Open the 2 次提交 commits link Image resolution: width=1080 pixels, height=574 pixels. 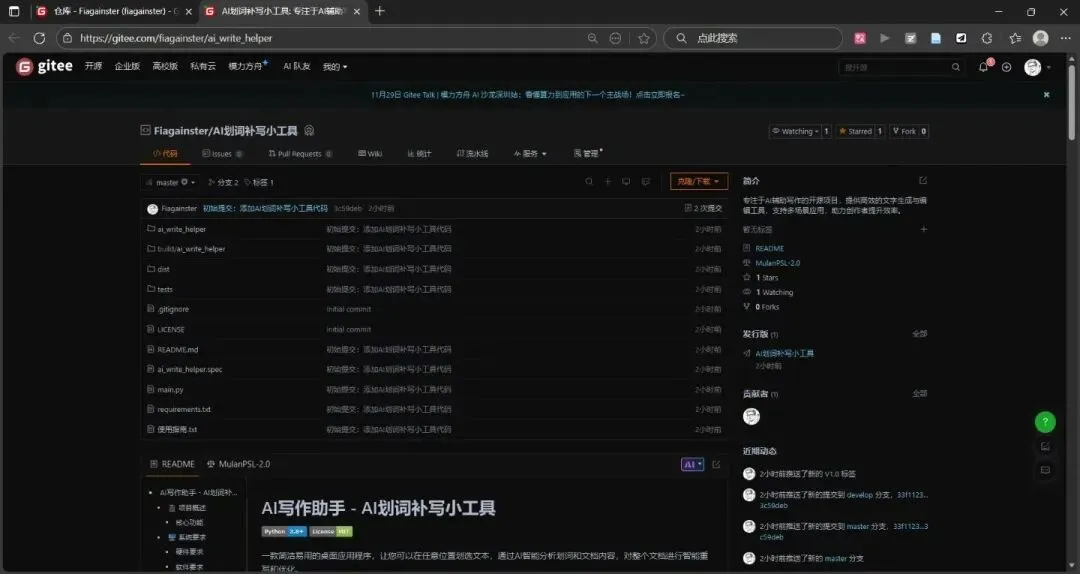[x=703, y=208]
